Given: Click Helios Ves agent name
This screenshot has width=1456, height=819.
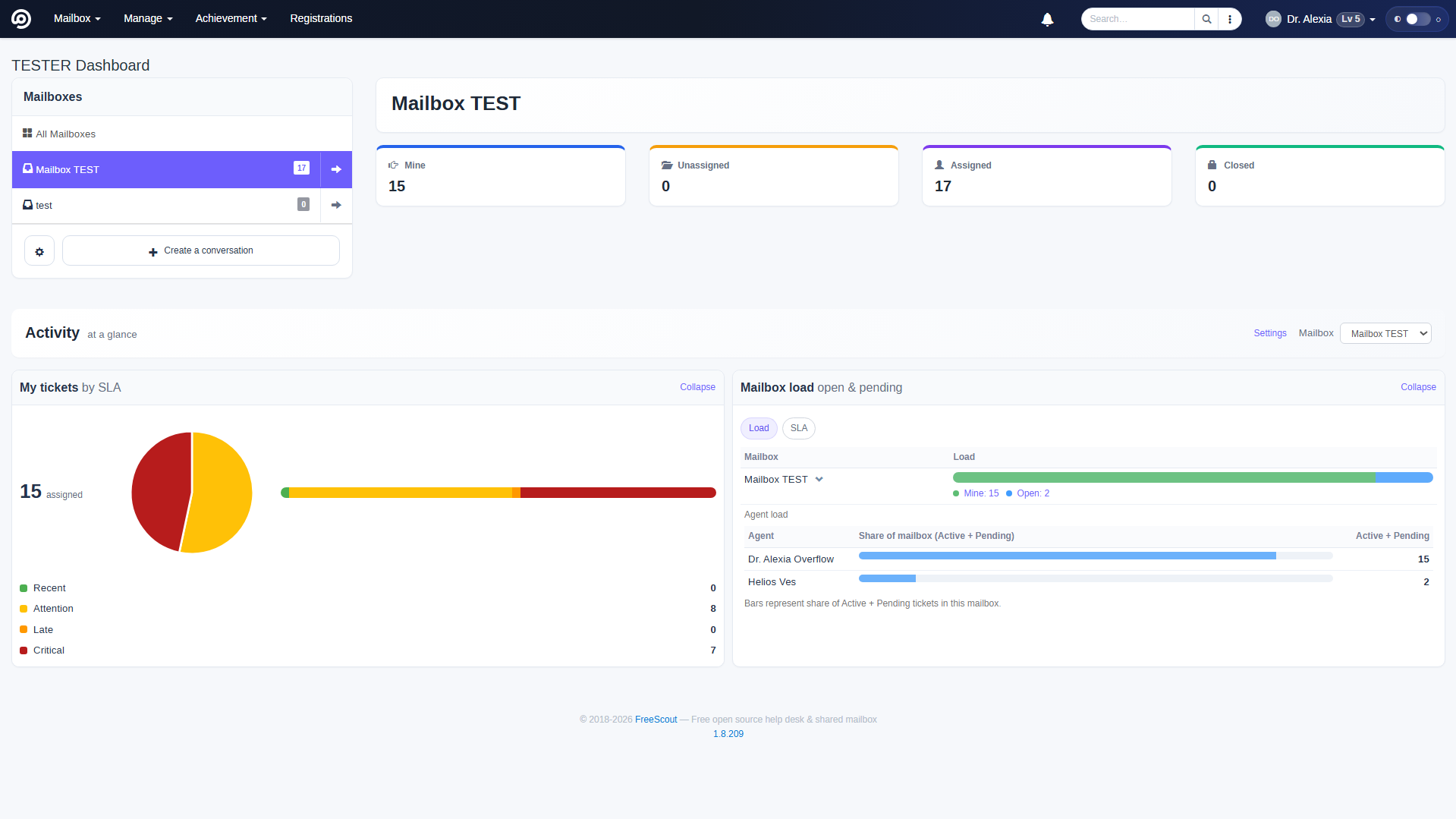Looking at the screenshot, I should [772, 582].
